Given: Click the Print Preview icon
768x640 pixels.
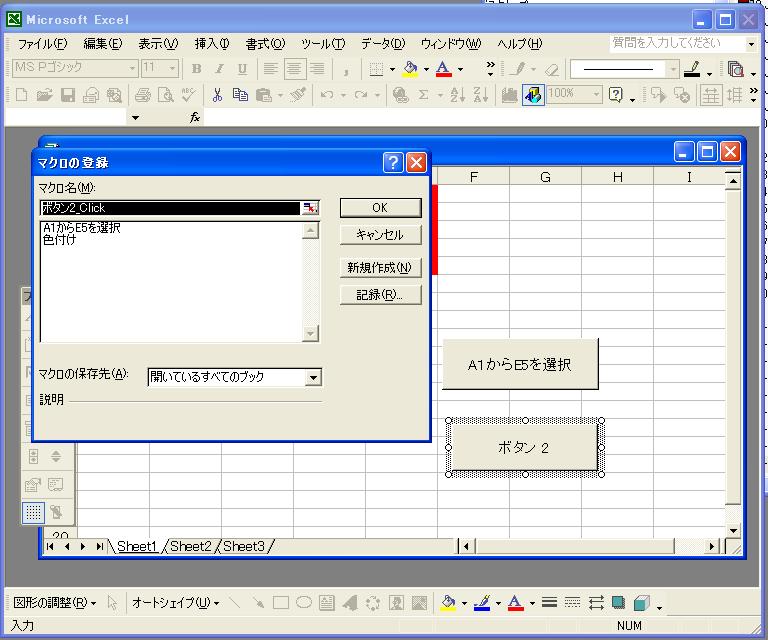Looking at the screenshot, I should 166,95.
